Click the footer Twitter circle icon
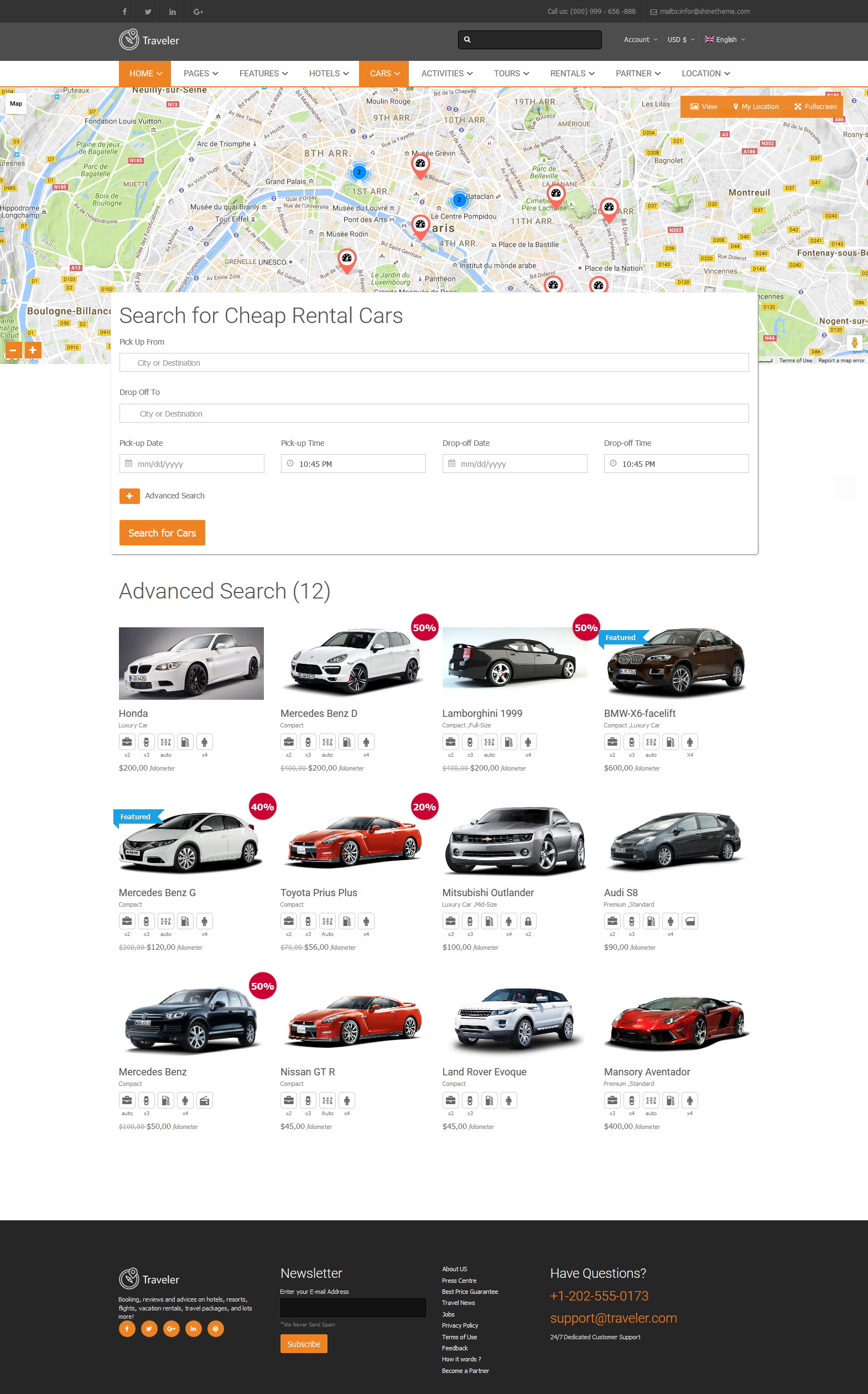This screenshot has width=868, height=1394. [149, 1329]
